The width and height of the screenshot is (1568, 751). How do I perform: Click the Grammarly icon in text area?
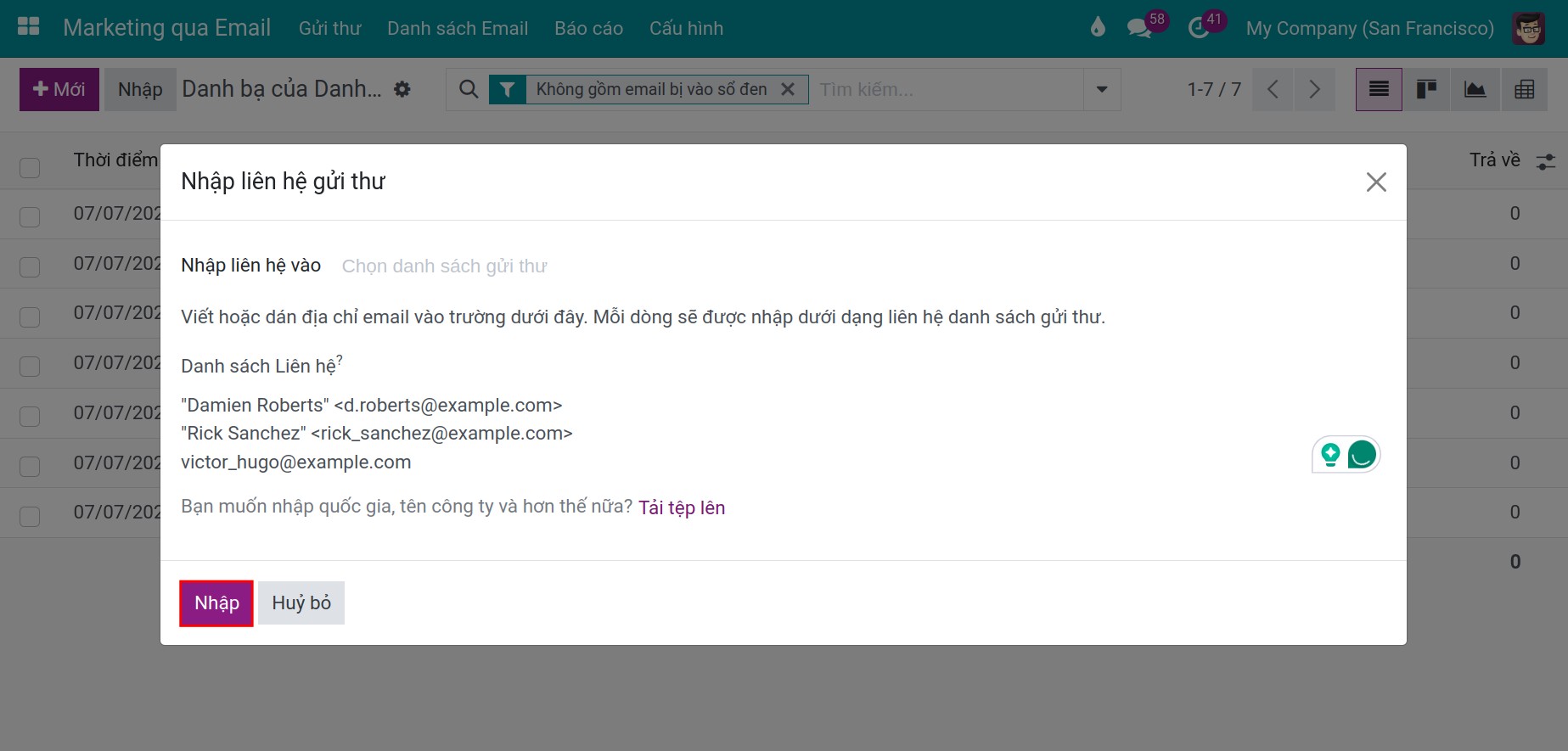1362,455
